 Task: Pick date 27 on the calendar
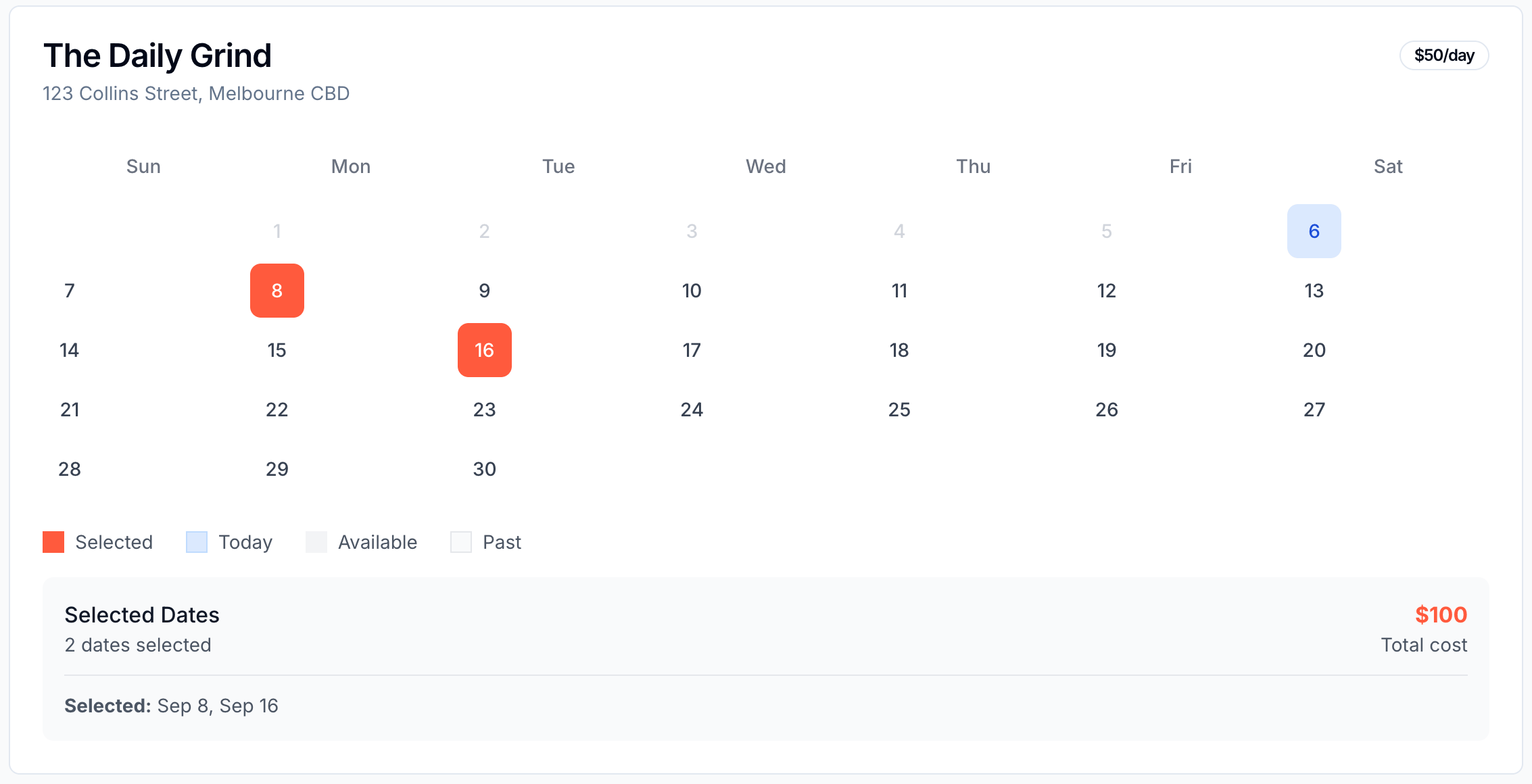(x=1314, y=410)
